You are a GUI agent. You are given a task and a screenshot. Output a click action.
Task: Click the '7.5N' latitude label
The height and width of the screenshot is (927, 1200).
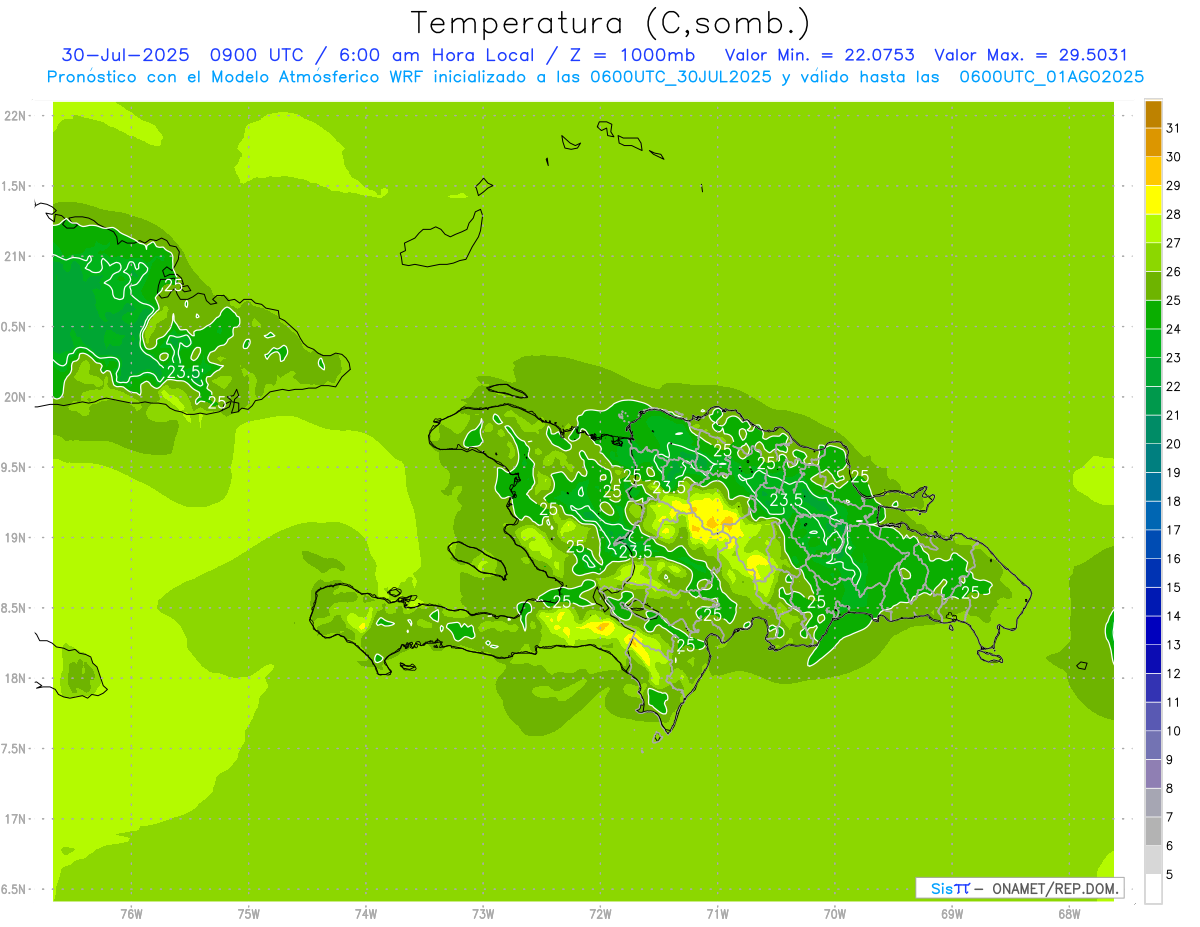15,749
